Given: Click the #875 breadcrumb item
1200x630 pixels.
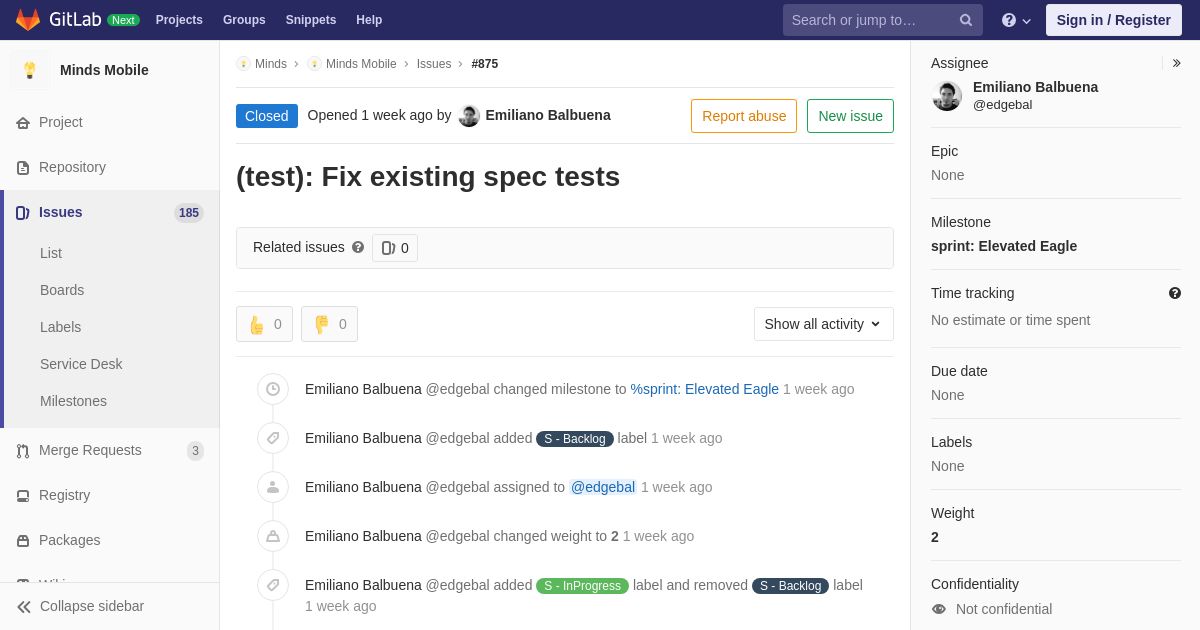Looking at the screenshot, I should 485,64.
